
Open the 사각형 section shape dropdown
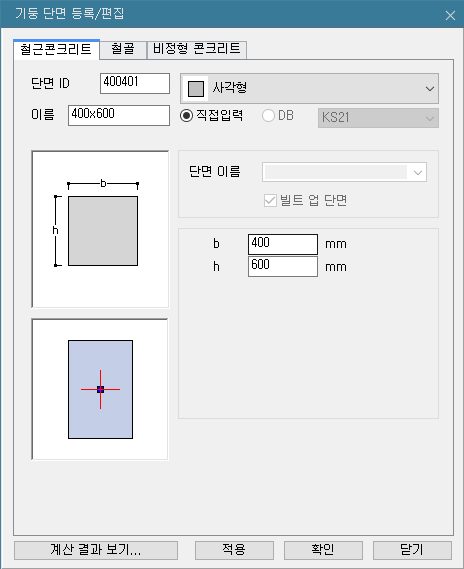309,89
